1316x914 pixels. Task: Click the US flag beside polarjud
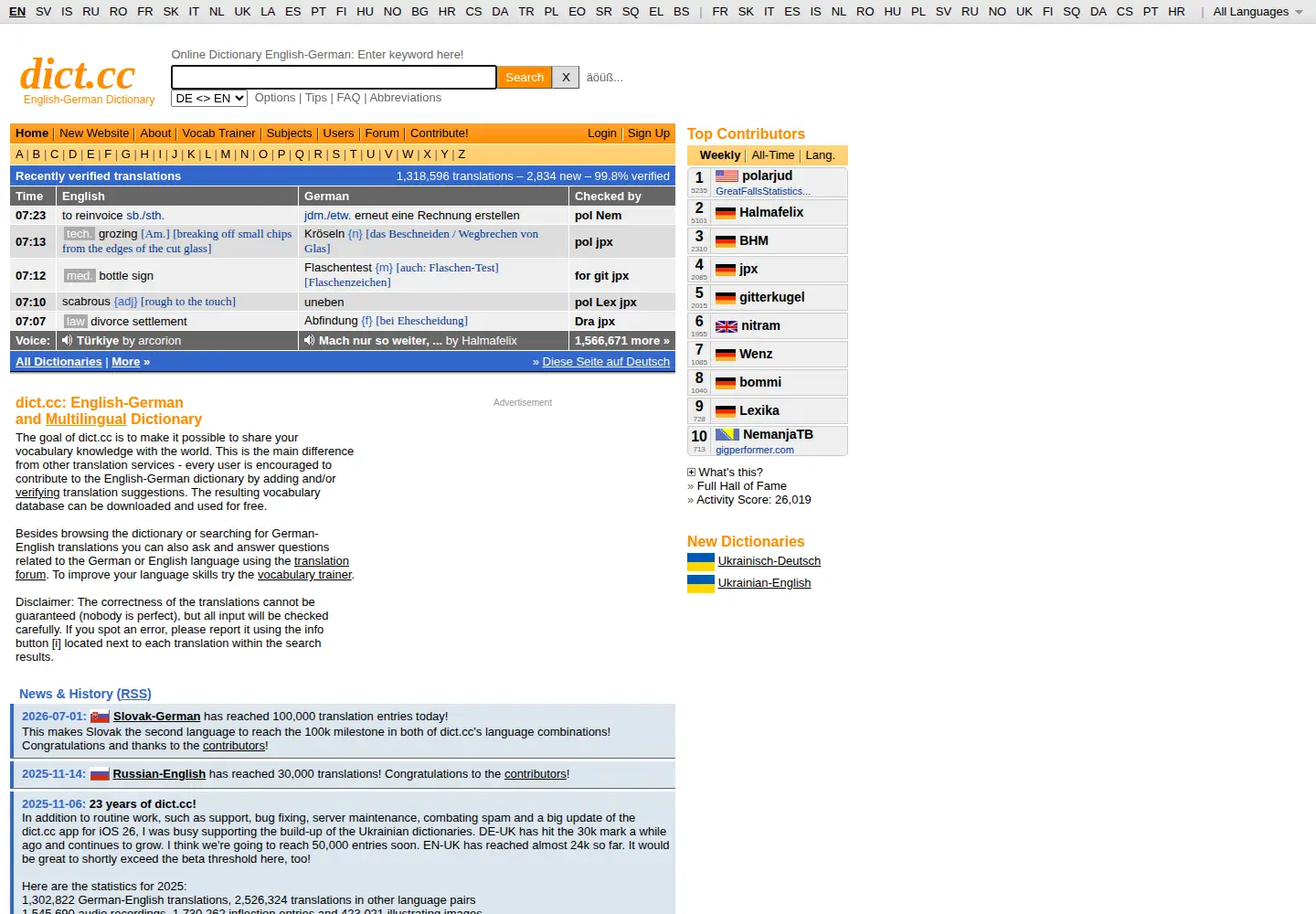[x=727, y=175]
